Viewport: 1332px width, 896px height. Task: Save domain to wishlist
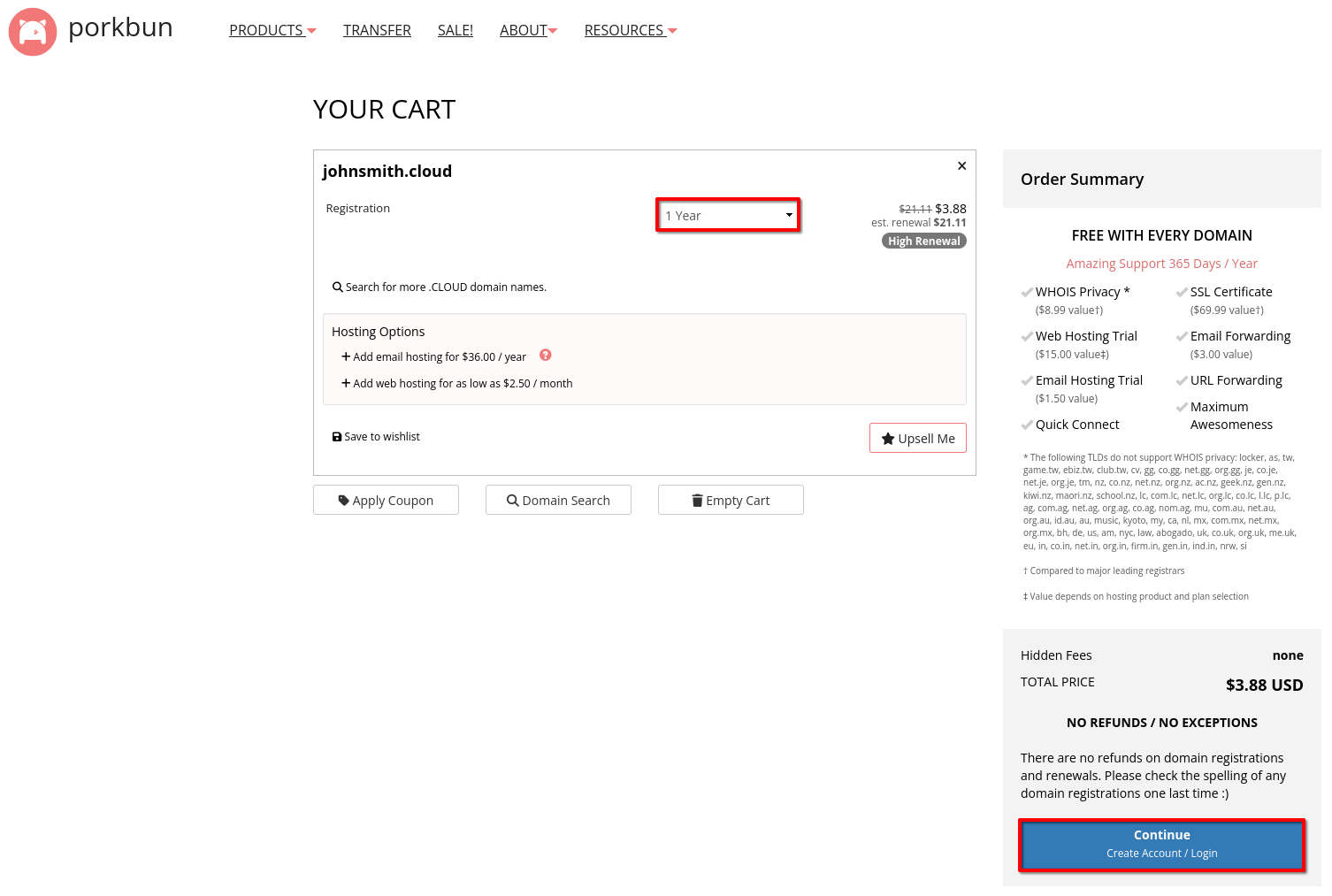pos(376,437)
